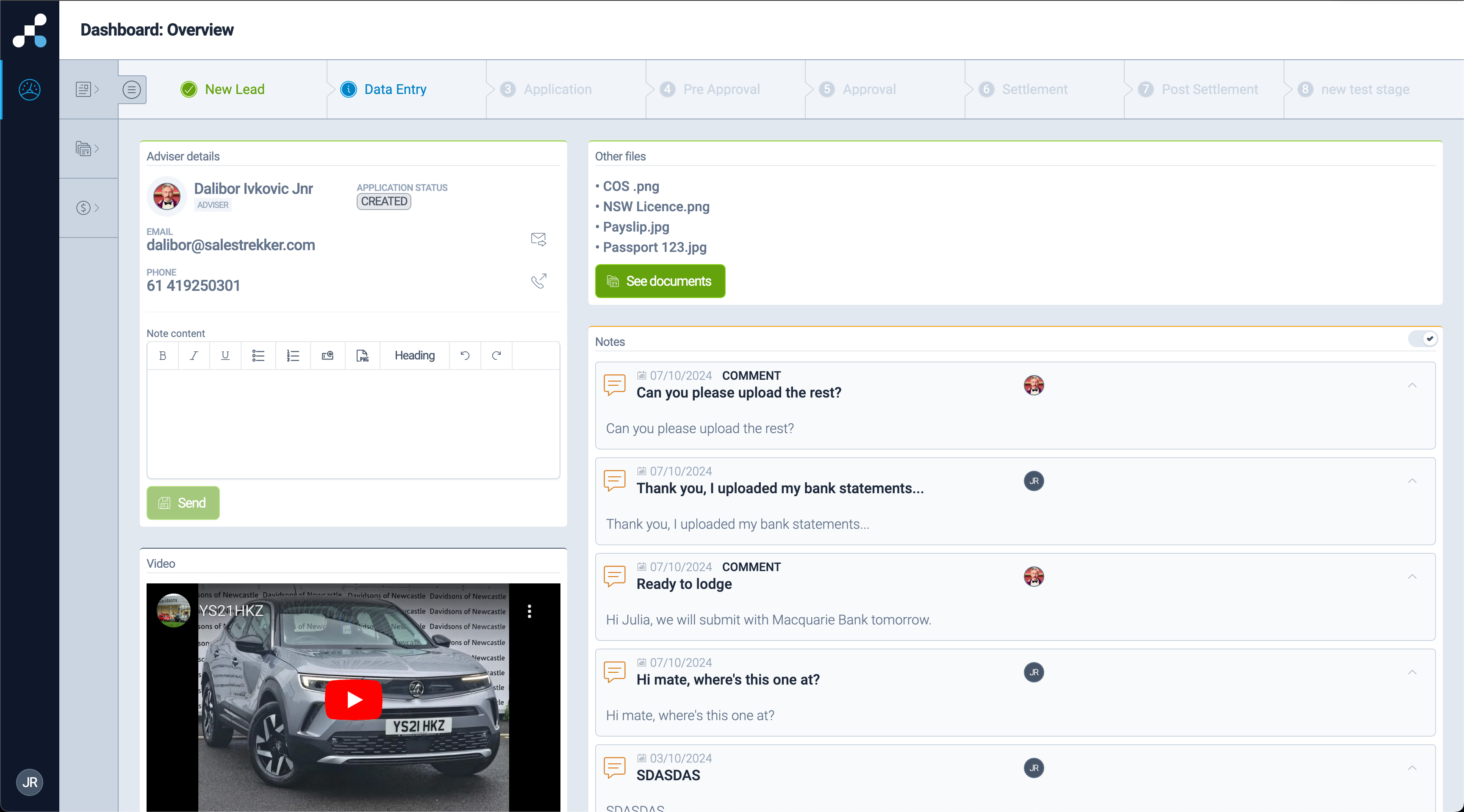
Task: Toggle bold formatting in note editor
Action: pyautogui.click(x=163, y=356)
